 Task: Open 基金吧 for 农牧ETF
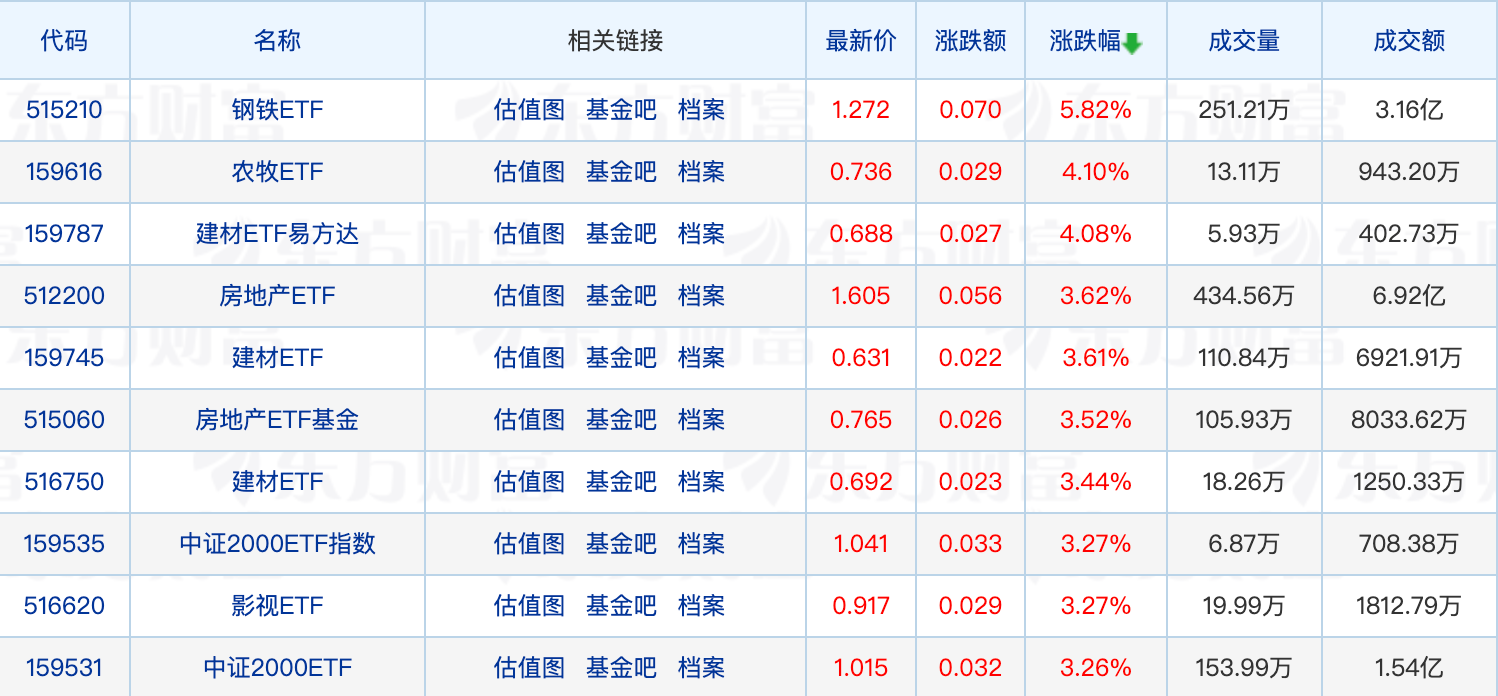(622, 172)
